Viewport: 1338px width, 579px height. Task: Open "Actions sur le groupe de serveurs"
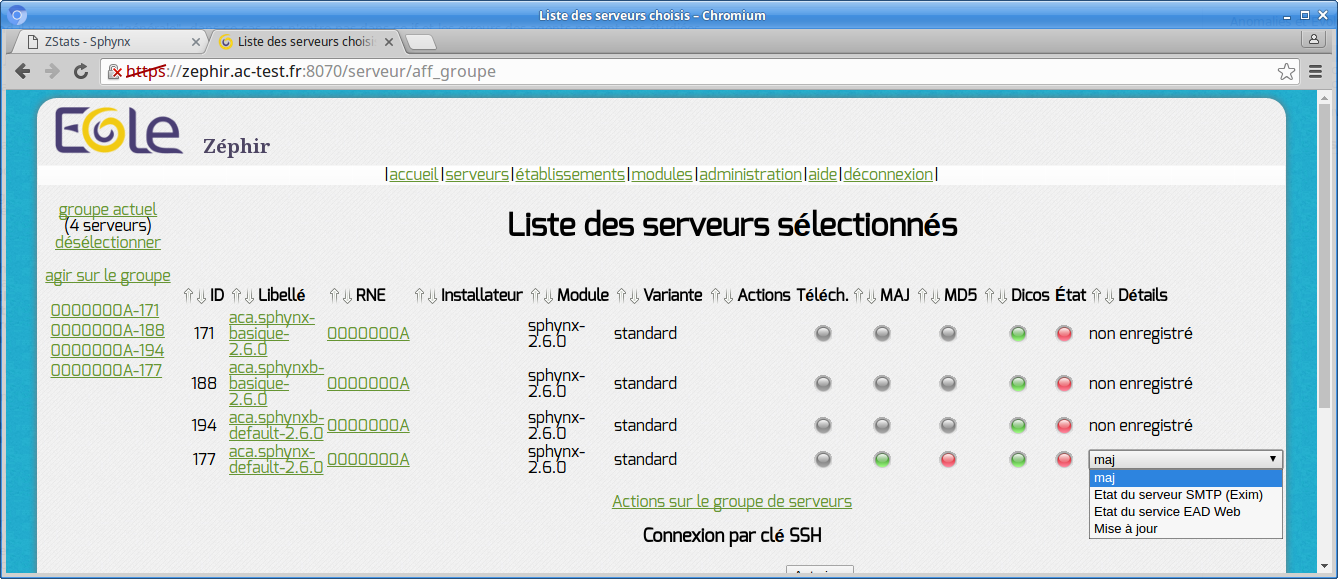coord(732,501)
